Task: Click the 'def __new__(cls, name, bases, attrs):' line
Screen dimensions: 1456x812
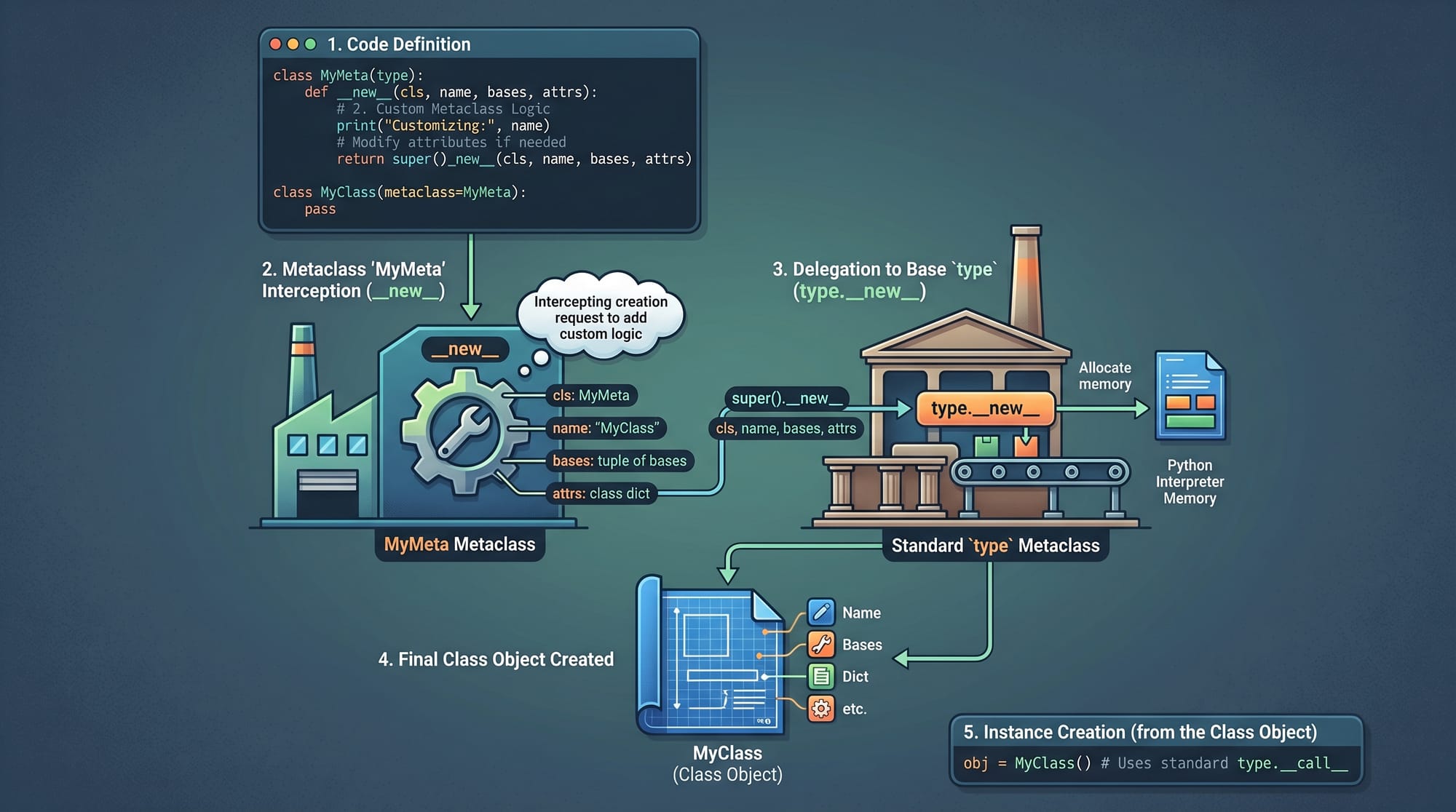Action: [x=451, y=92]
